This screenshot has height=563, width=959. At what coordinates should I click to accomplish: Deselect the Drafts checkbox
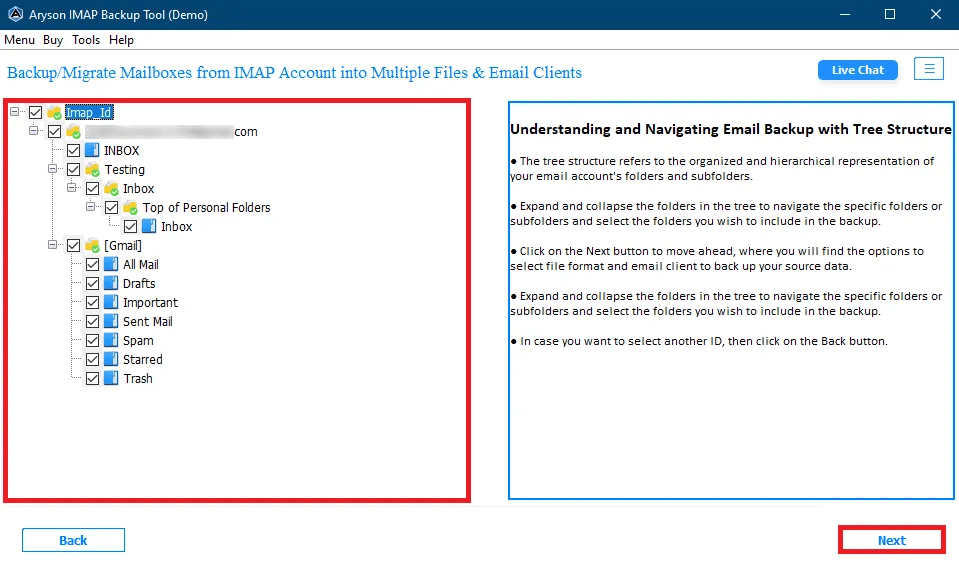pos(92,283)
